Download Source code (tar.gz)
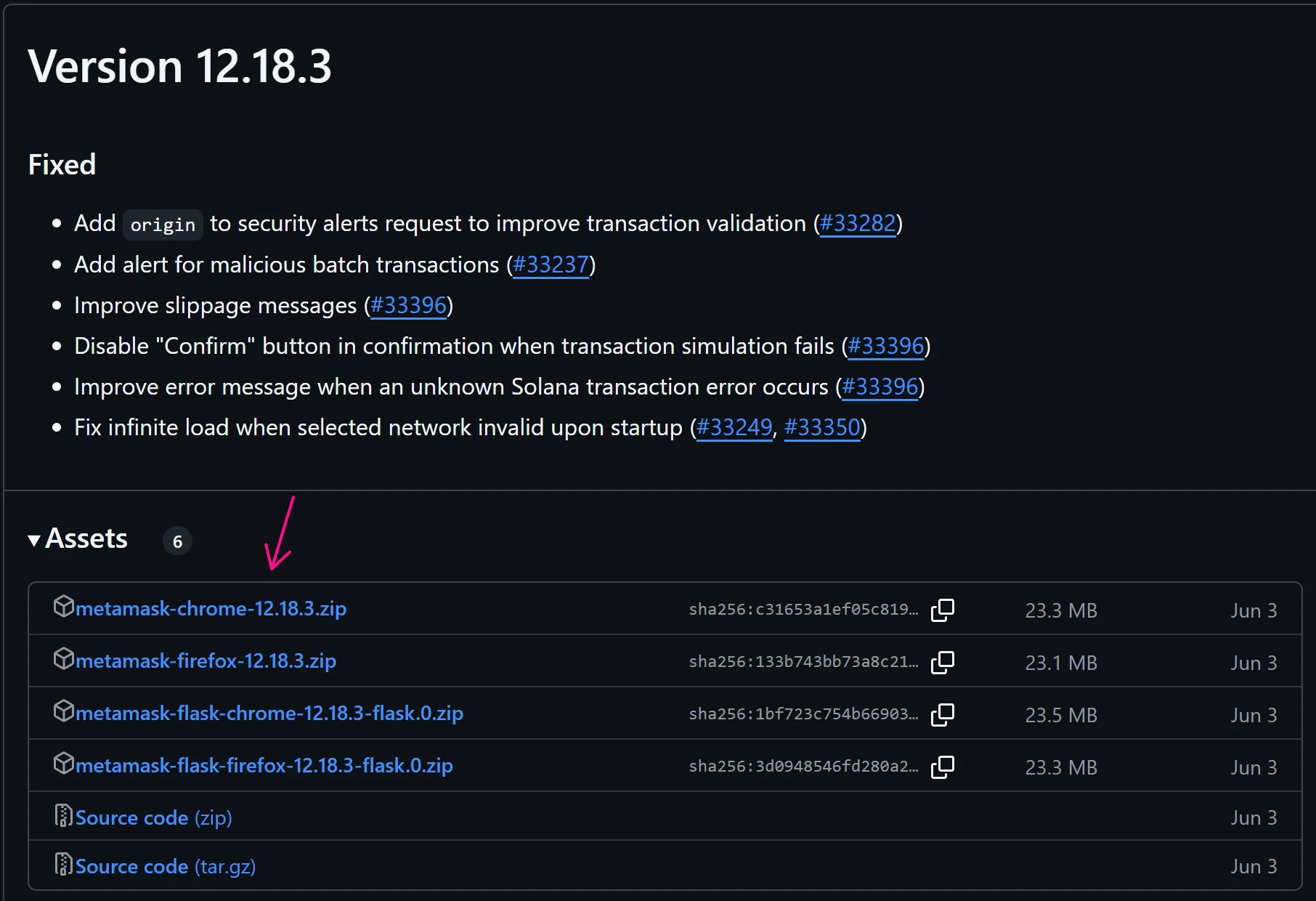 pyautogui.click(x=165, y=867)
